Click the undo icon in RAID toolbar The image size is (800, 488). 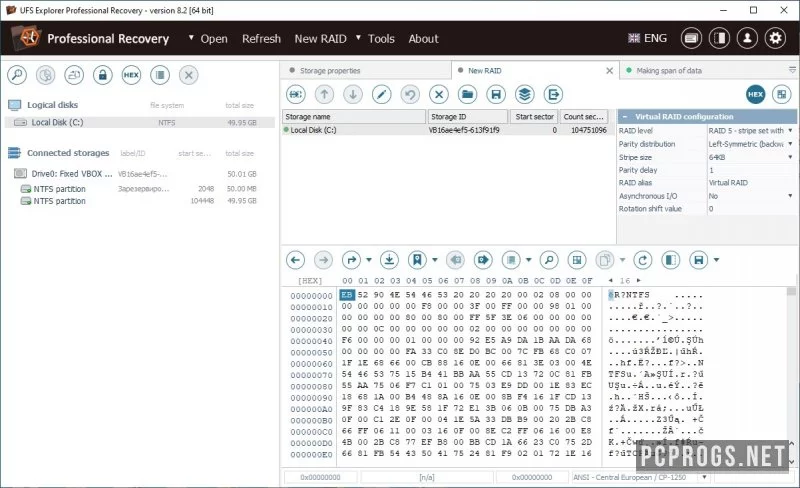point(410,94)
